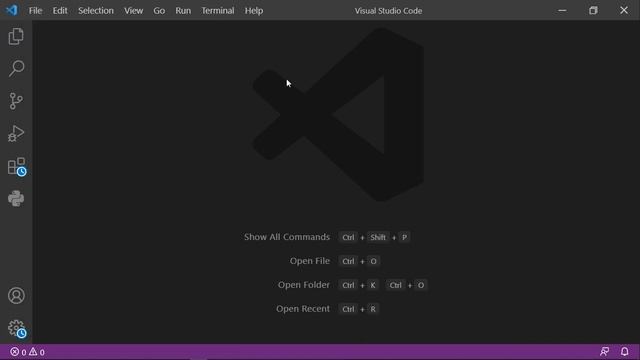Screen dimensions: 640x360
Task: Open the Manage gear icon
Action: tap(17, 329)
